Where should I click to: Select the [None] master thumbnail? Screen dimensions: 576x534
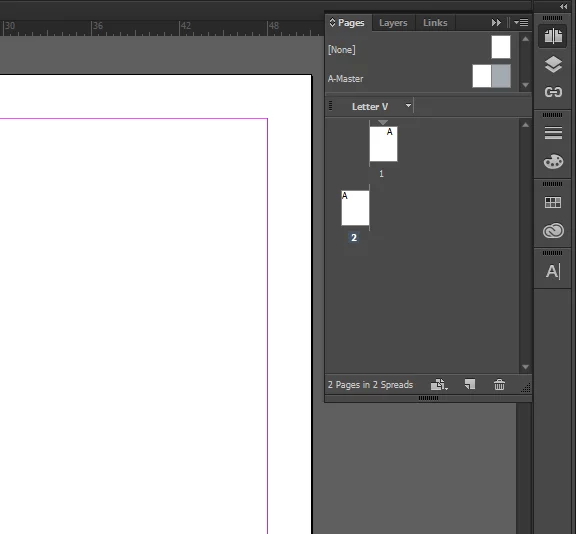(501, 47)
